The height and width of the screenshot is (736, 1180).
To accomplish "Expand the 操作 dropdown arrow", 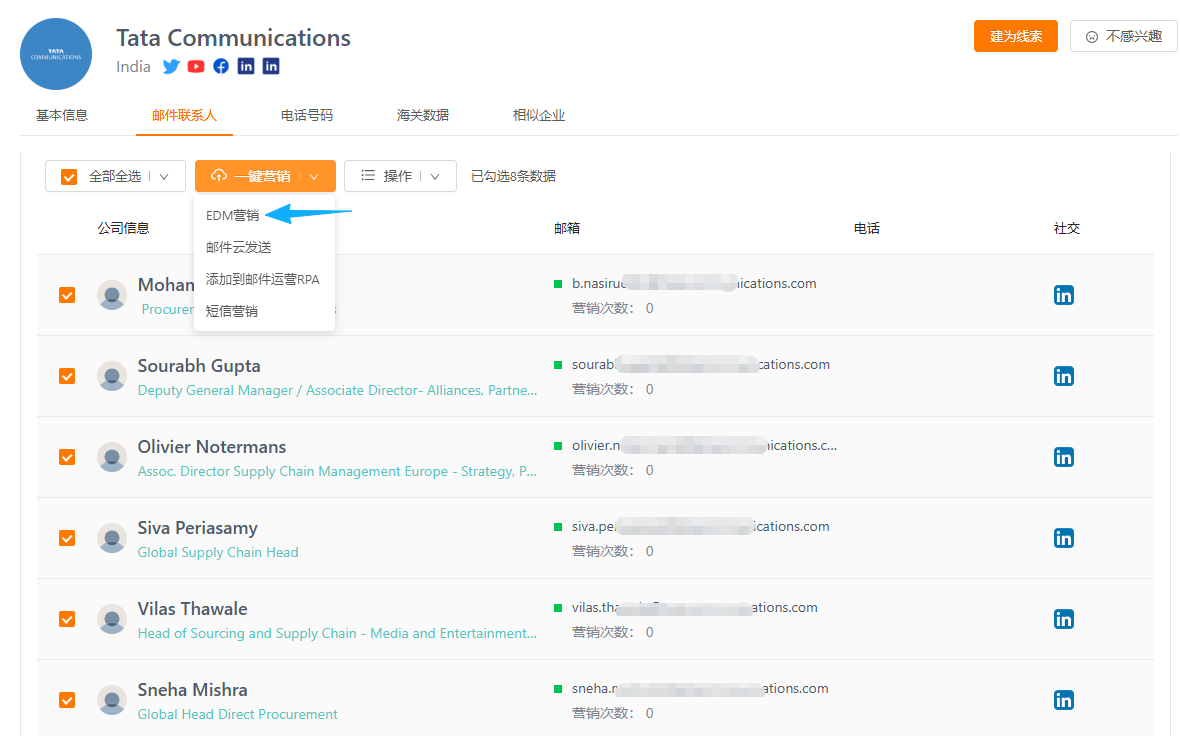I will [435, 177].
